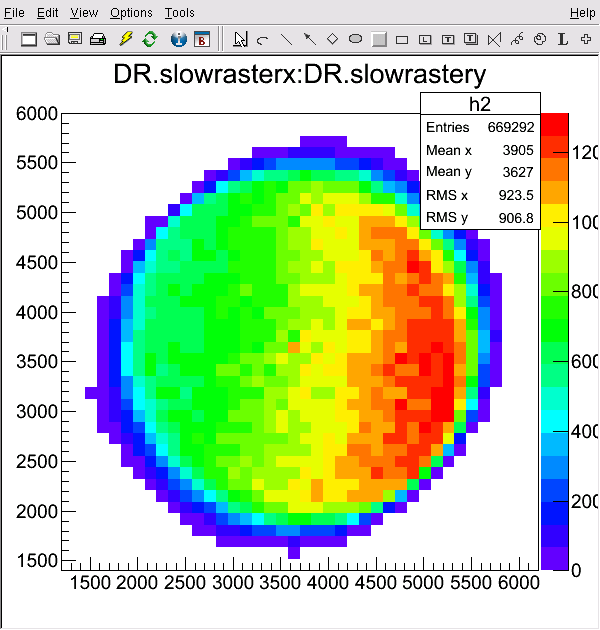Select the DR.slowrasterx:DR.slowrastery histogram title
Screen dimensions: 600x630
[x=300, y=74]
